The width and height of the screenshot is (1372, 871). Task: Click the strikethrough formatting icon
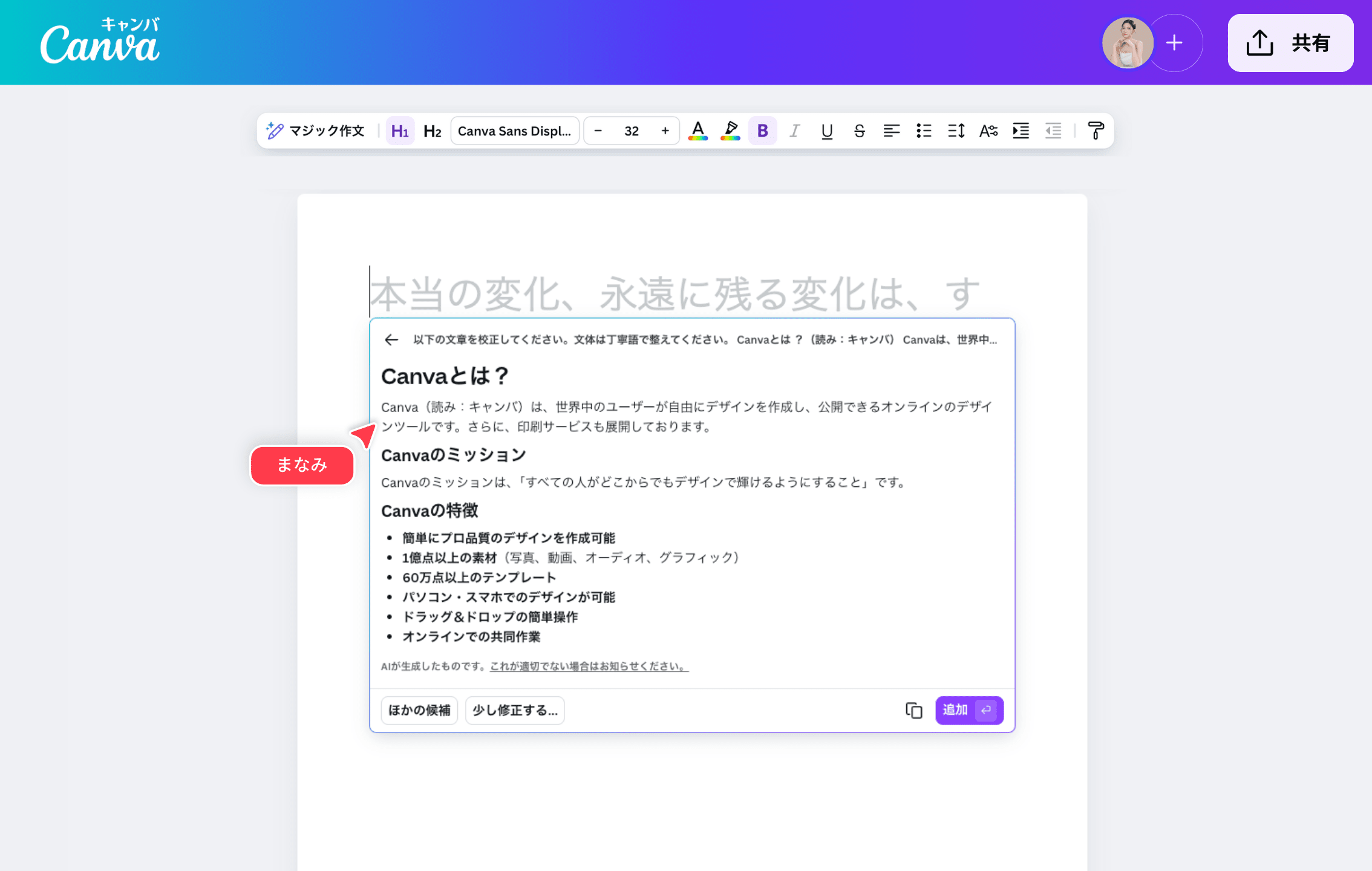coord(859,131)
